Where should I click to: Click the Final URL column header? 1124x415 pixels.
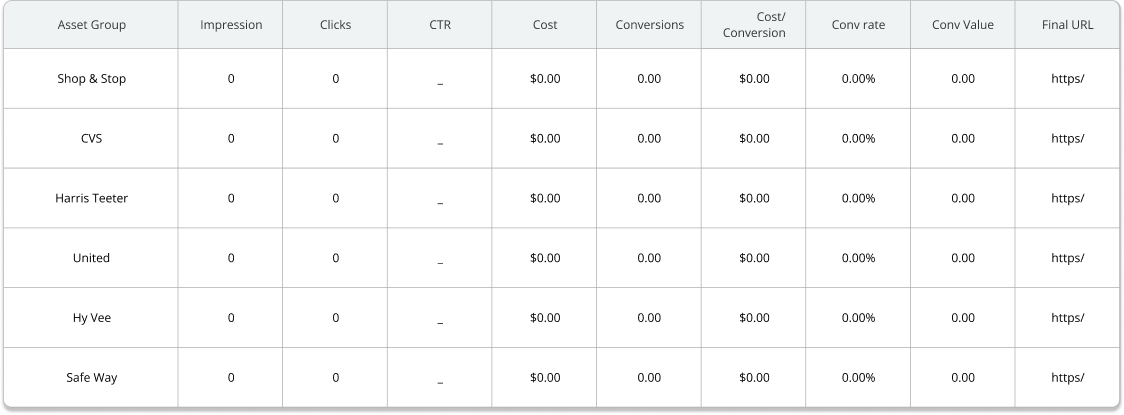[x=1068, y=25]
